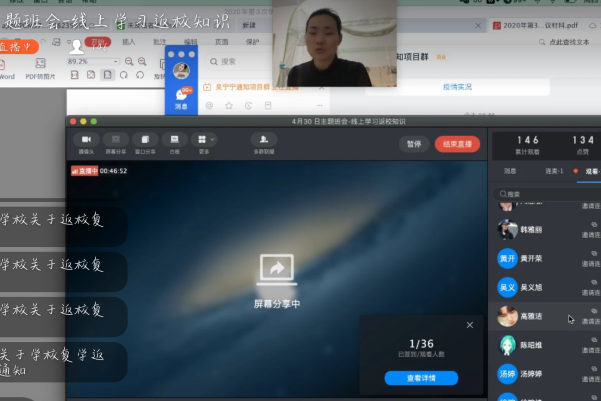The width and height of the screenshot is (601, 401).
Task: Switch to the 消息 tab
Action: click(x=509, y=172)
